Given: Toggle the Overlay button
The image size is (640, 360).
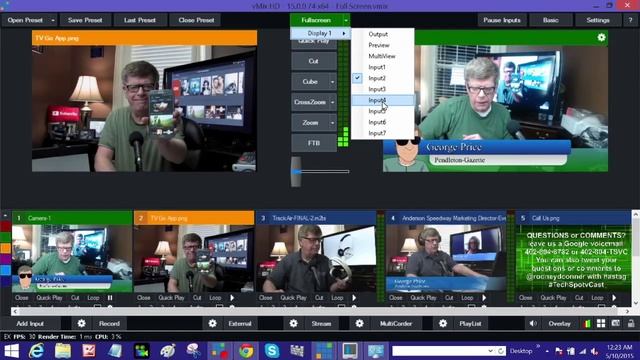Looking at the screenshot, I should (x=559, y=324).
